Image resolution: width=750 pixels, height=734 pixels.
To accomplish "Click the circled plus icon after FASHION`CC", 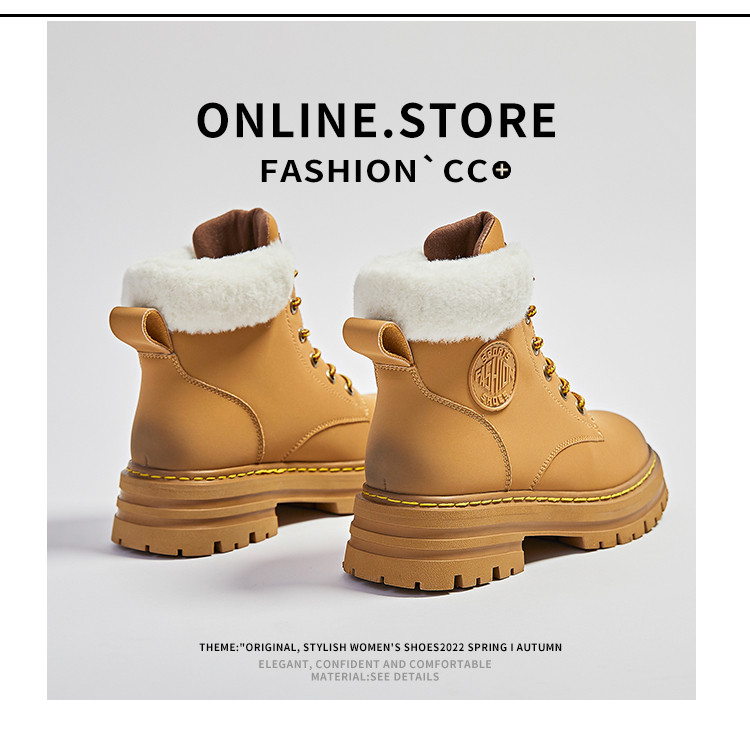I will [502, 171].
